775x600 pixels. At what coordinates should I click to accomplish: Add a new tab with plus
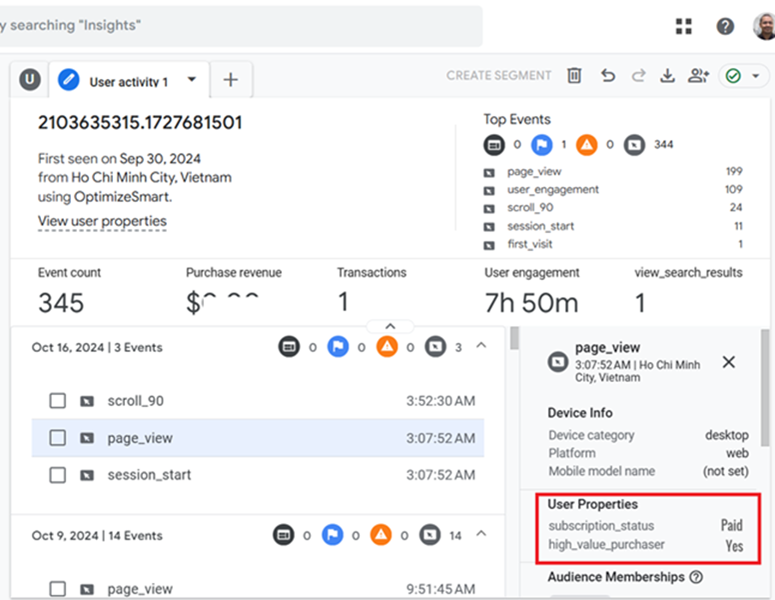(231, 80)
